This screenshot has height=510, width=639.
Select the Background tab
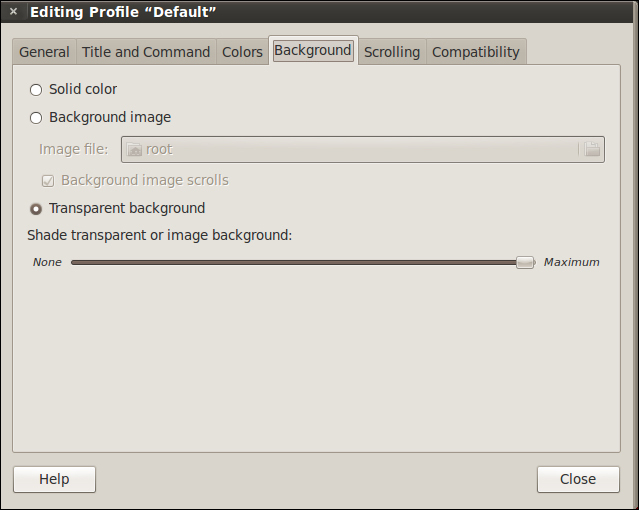[x=313, y=50]
